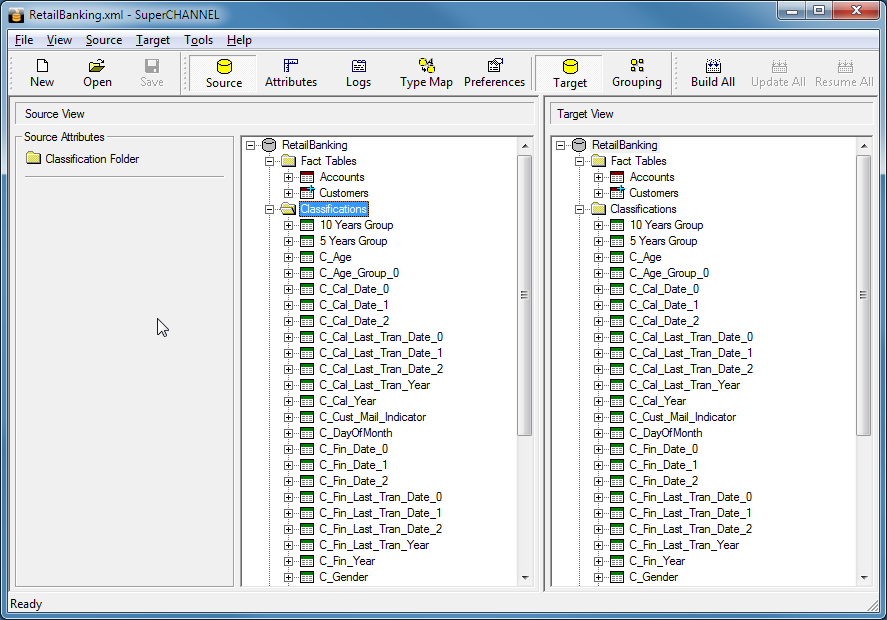Open the Source menu
The width and height of the screenshot is (887, 620).
click(x=104, y=40)
